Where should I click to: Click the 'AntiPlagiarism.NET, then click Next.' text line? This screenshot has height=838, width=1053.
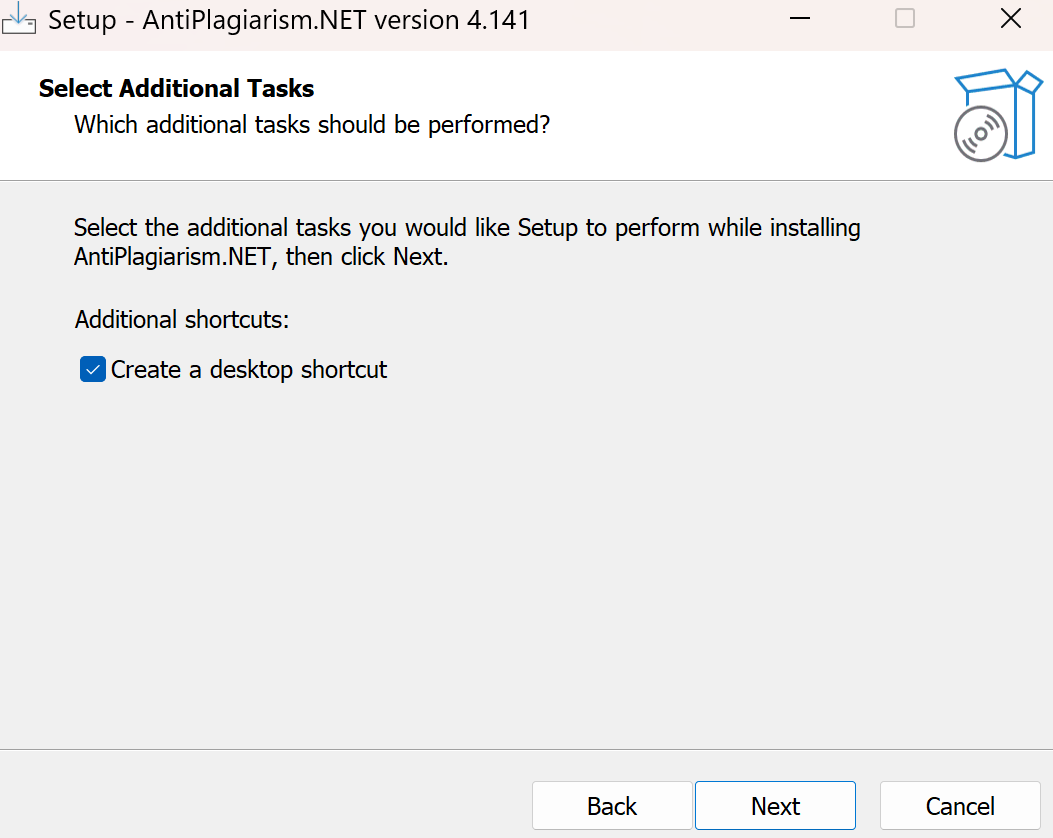tap(261, 256)
